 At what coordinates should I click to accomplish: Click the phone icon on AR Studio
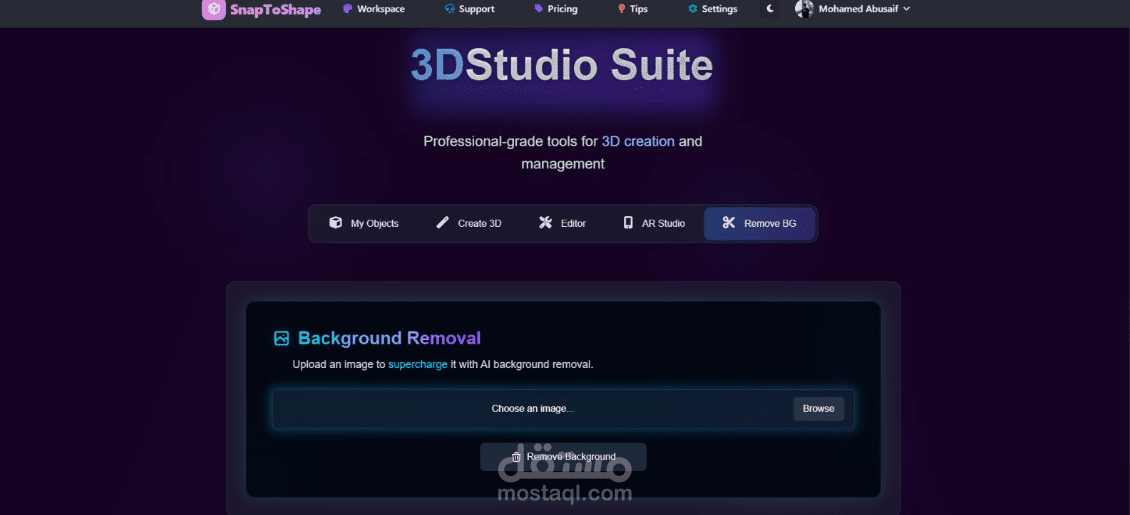628,223
